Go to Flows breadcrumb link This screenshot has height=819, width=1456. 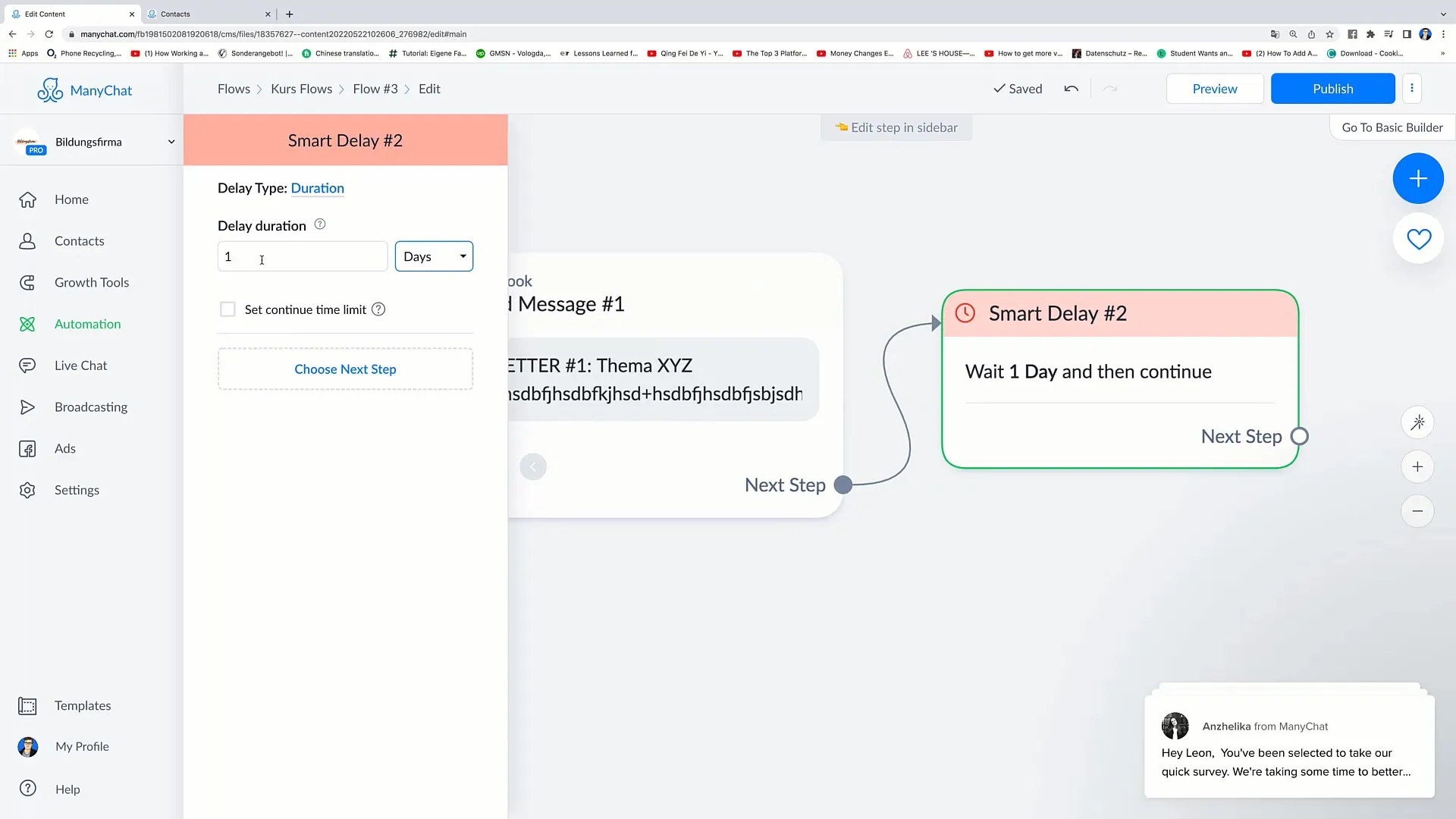tap(234, 89)
